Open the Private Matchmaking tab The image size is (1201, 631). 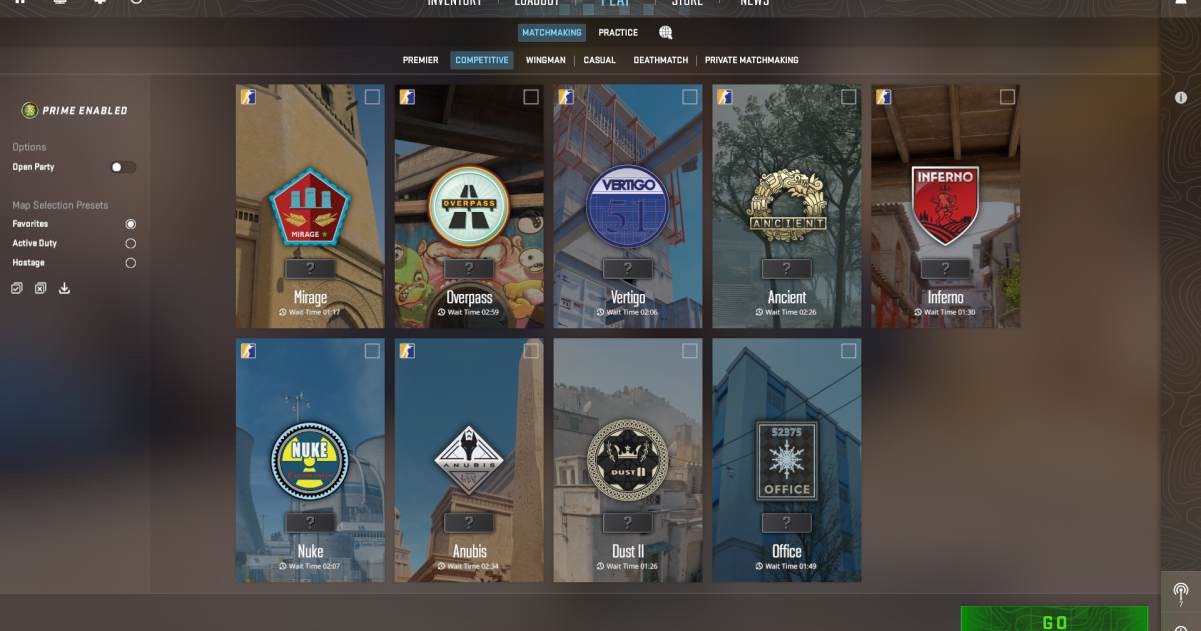pos(752,60)
